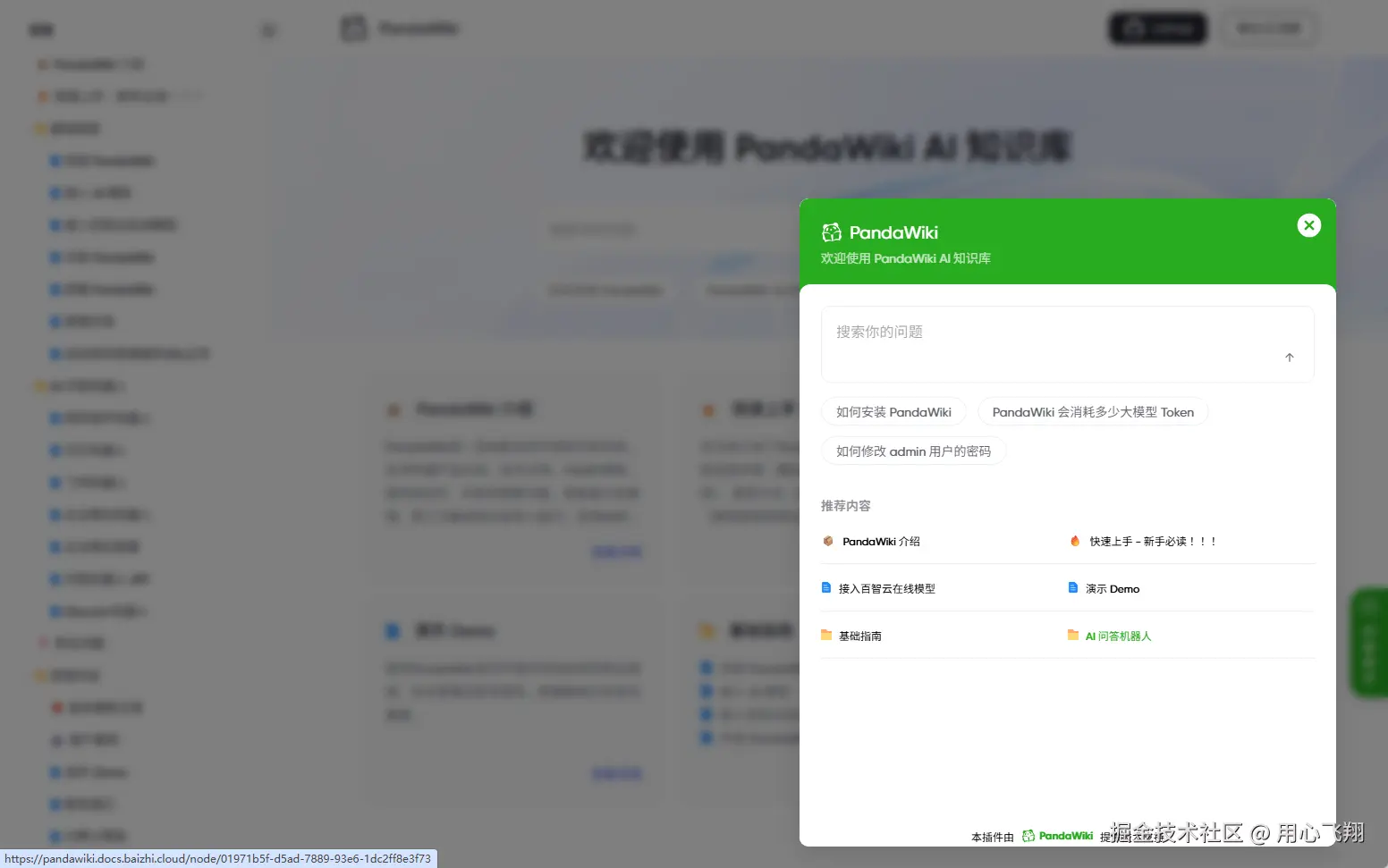Click the green floating assistant side button

(x=1369, y=642)
